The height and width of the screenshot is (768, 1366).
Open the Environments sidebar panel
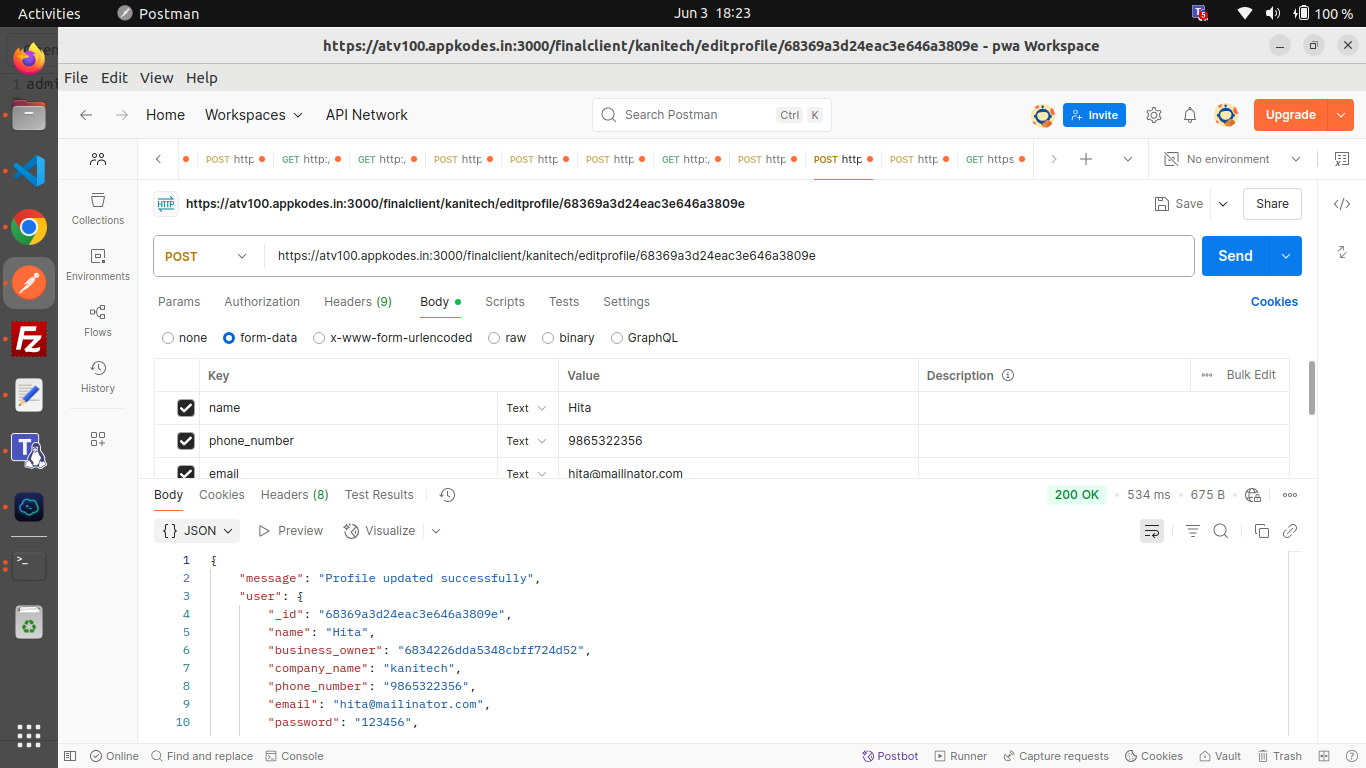tap(98, 264)
